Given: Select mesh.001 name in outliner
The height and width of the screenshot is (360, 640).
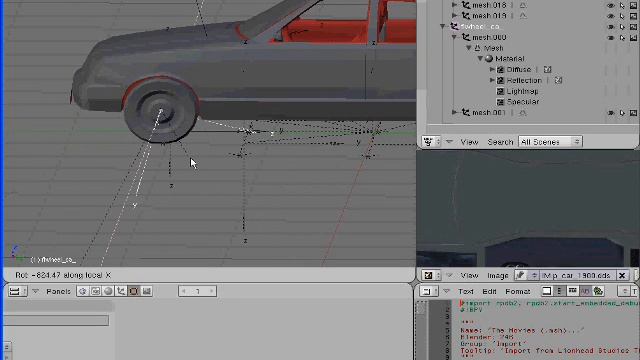Looking at the screenshot, I should [x=489, y=113].
